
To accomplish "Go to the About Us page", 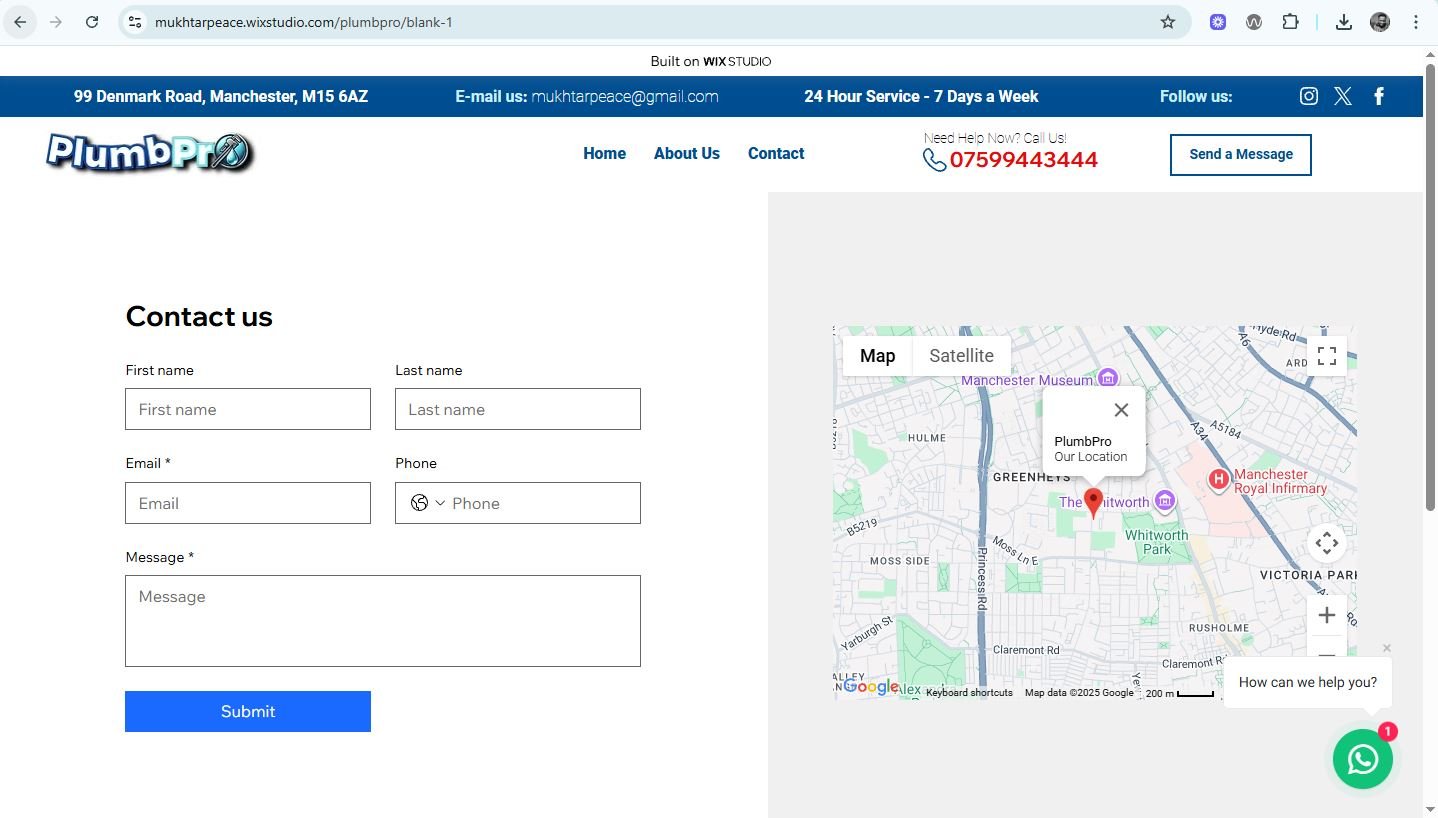I will [x=686, y=154].
